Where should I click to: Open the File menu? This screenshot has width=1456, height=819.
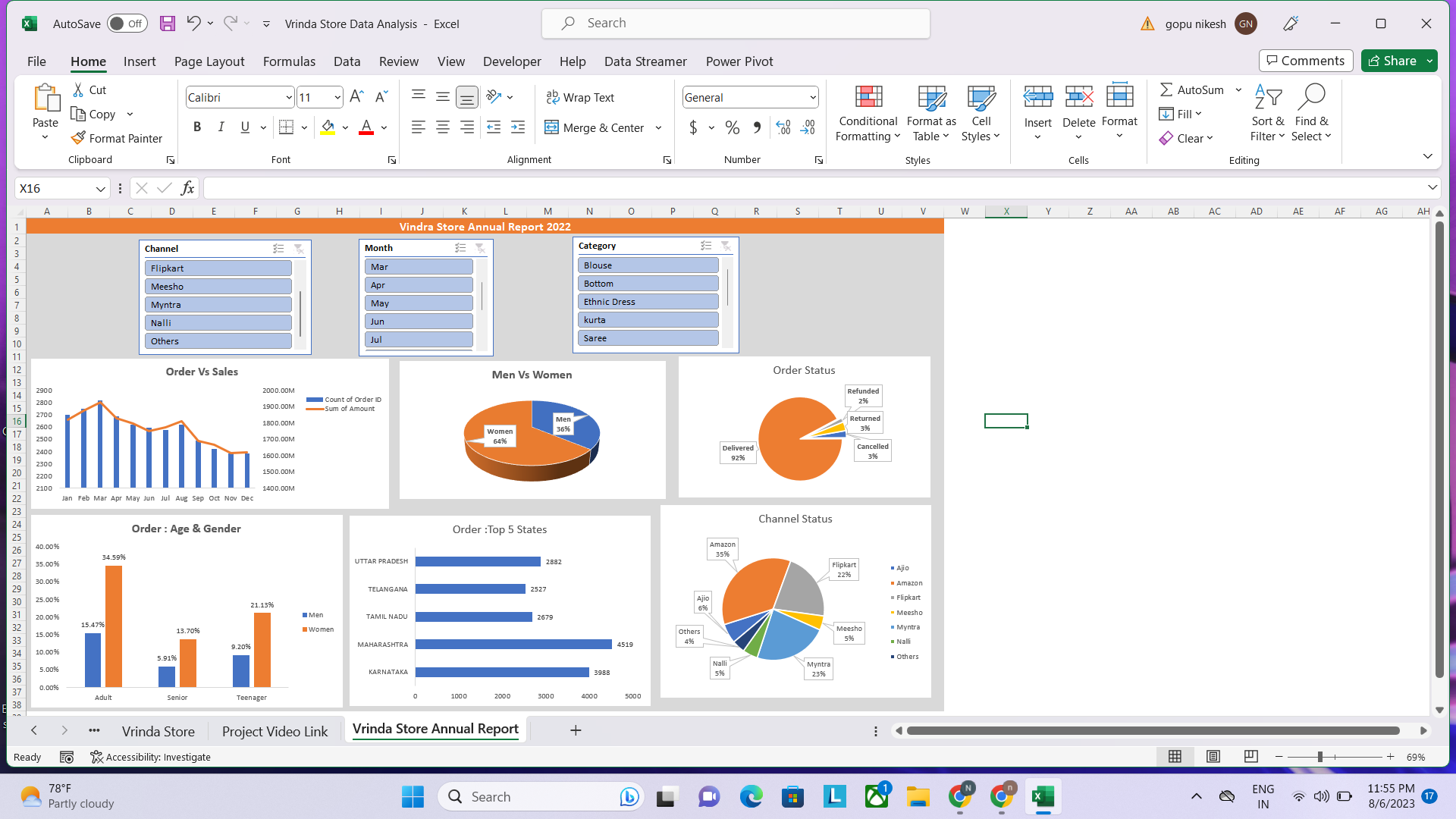point(36,61)
